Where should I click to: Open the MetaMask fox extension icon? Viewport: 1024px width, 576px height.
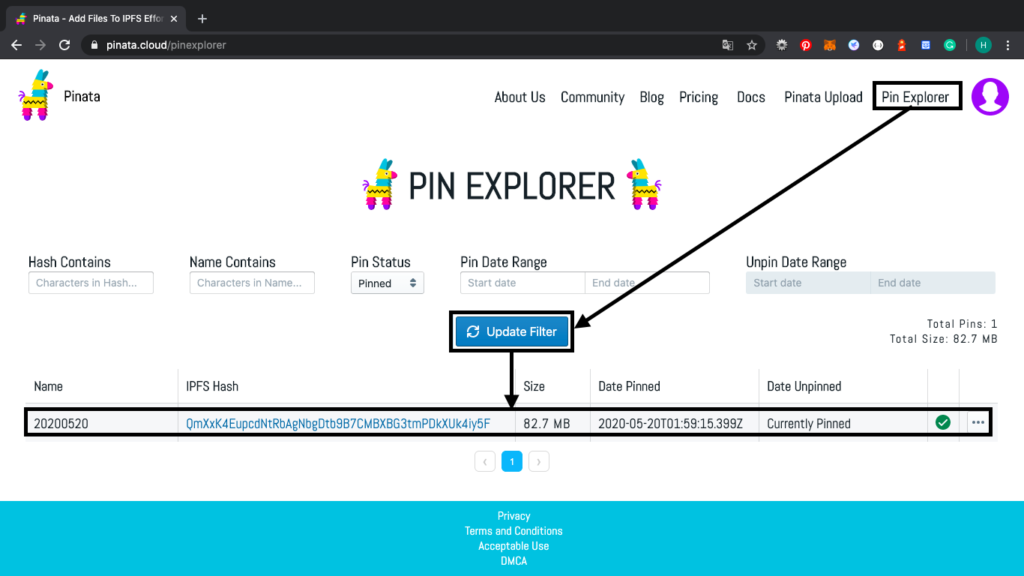pyautogui.click(x=829, y=45)
